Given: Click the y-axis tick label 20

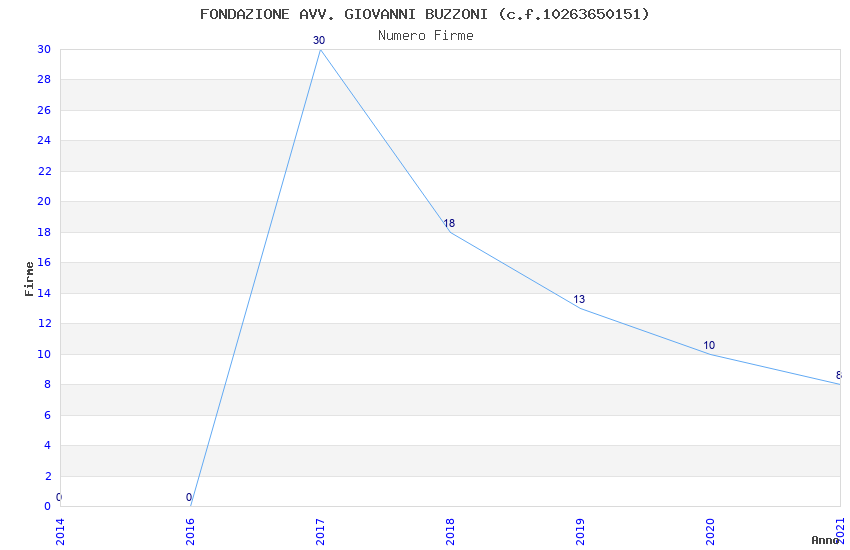Looking at the screenshot, I should point(44,202).
